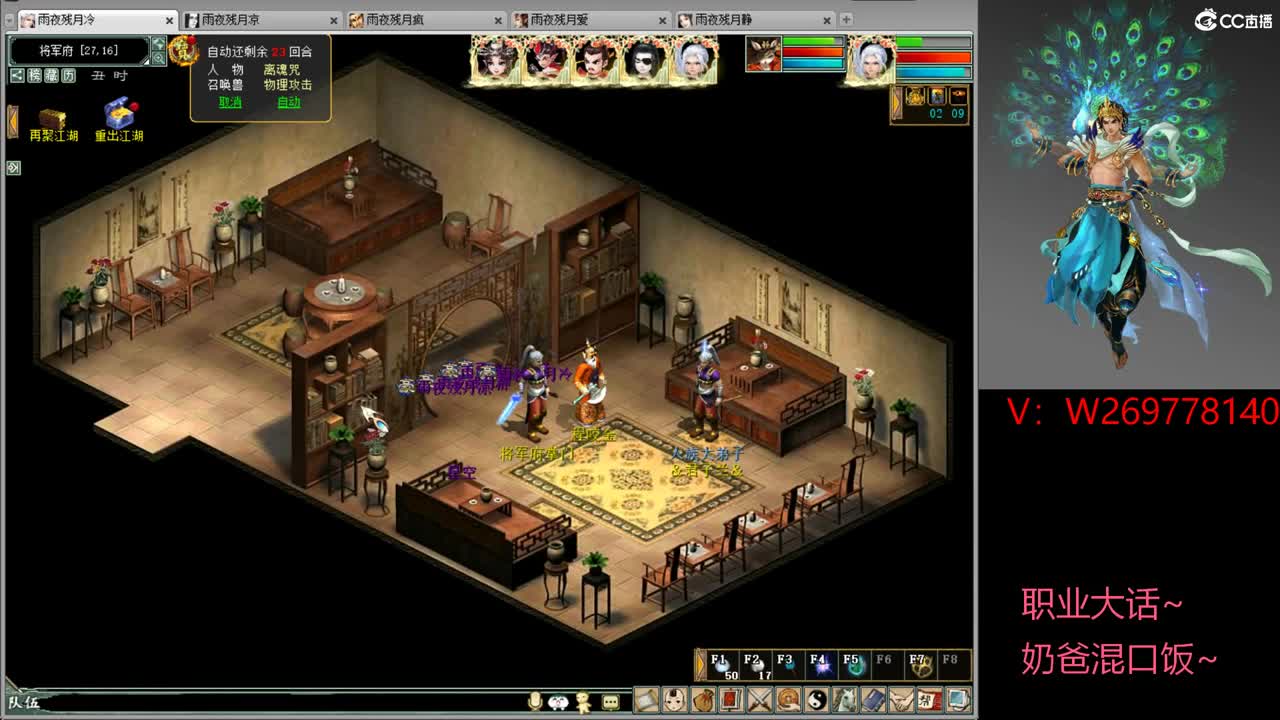
Task: Click the 榜 ranking icon
Action: coord(35,76)
